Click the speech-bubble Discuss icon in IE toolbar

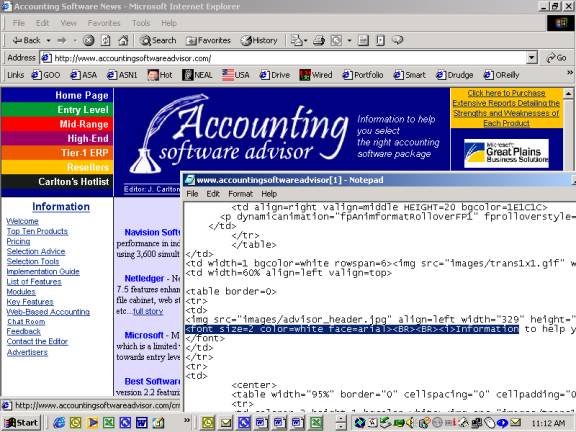coord(397,40)
